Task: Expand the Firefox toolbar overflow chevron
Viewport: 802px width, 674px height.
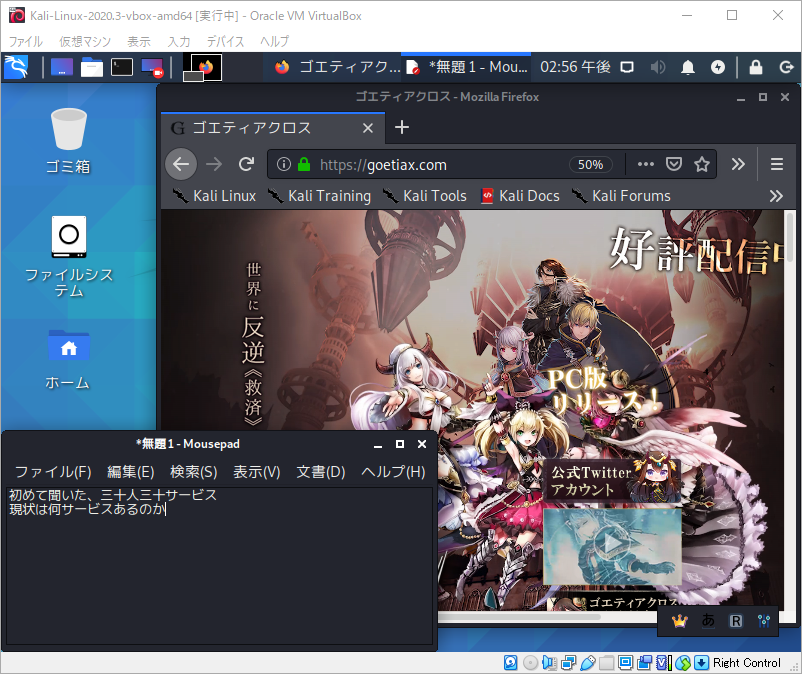Action: pos(738,164)
